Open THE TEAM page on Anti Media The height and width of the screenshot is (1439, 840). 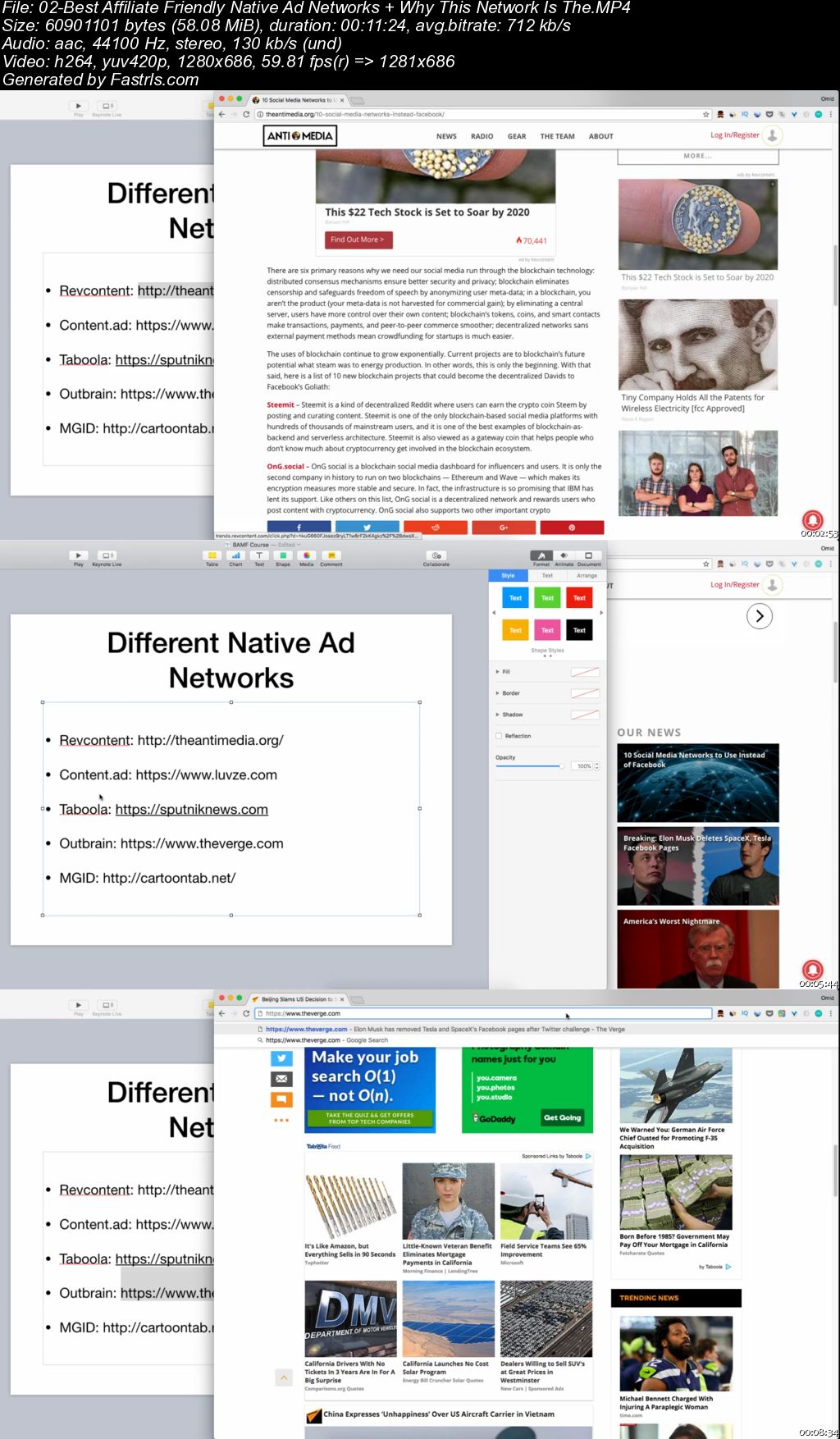557,136
